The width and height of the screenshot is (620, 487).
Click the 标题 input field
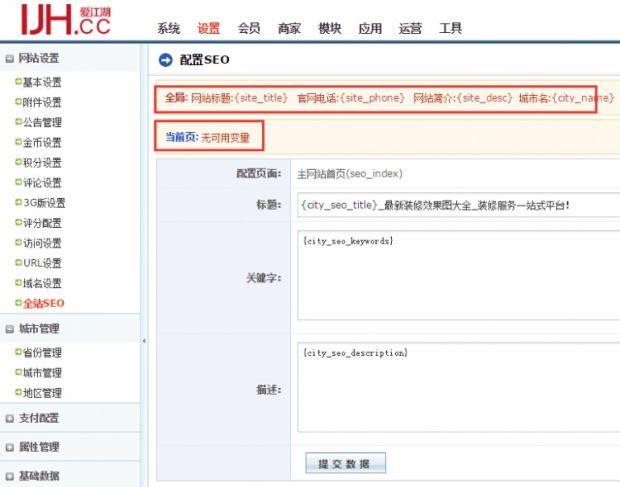459,205
